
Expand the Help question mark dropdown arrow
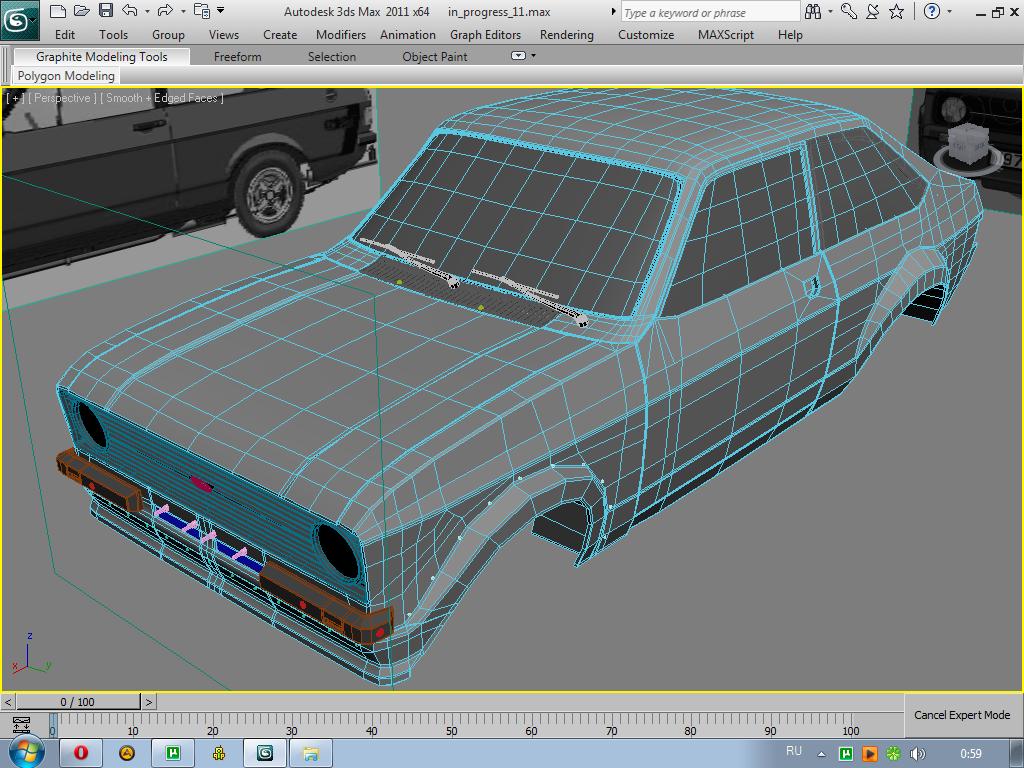pyautogui.click(x=949, y=12)
